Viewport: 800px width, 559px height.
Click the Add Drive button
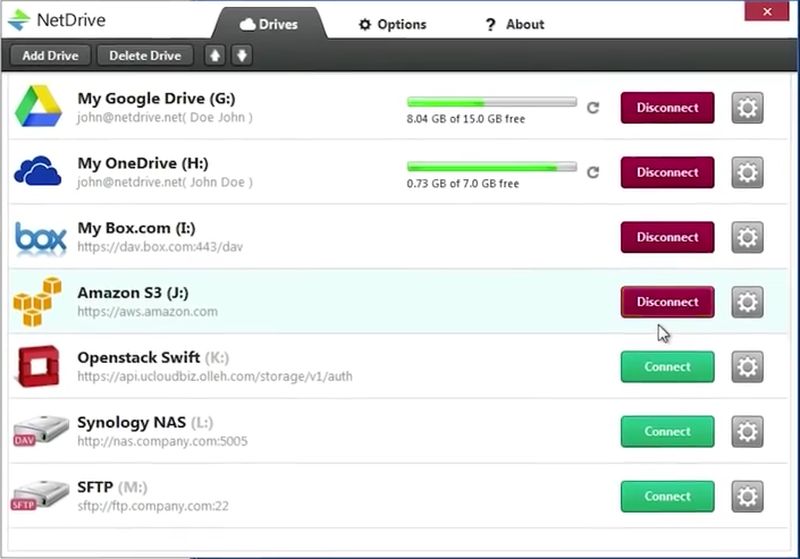pos(50,55)
